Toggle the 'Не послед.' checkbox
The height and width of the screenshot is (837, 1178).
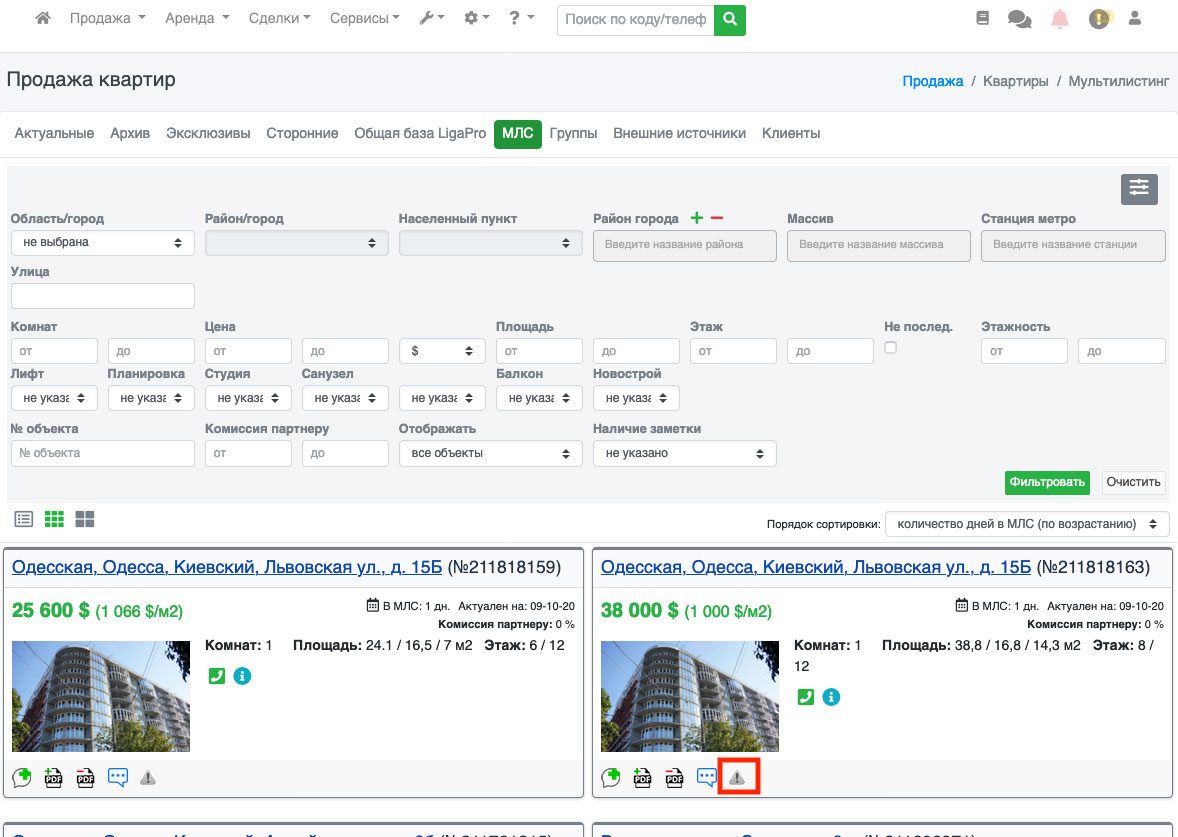(x=890, y=347)
